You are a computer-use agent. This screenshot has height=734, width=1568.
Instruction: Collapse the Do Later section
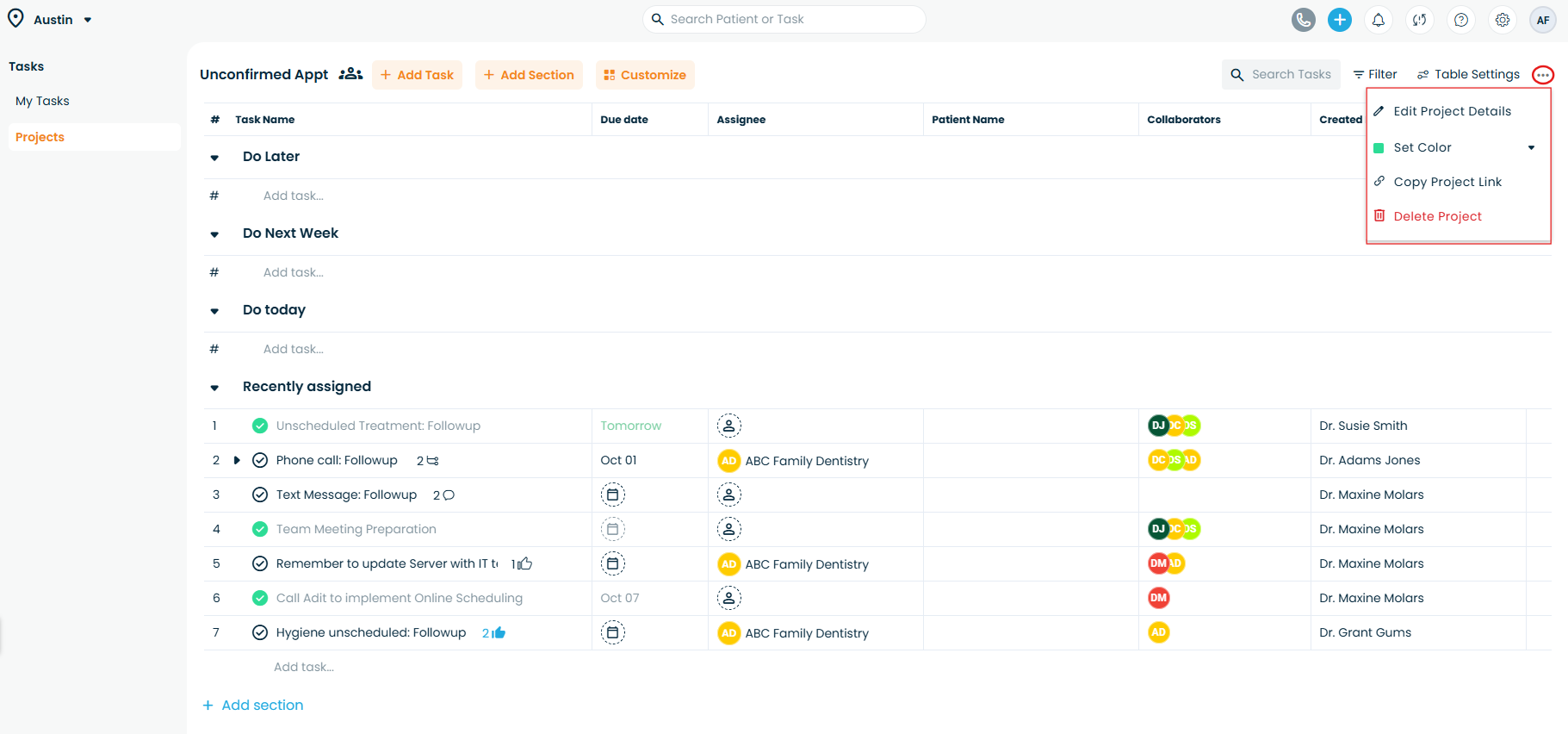(x=214, y=158)
